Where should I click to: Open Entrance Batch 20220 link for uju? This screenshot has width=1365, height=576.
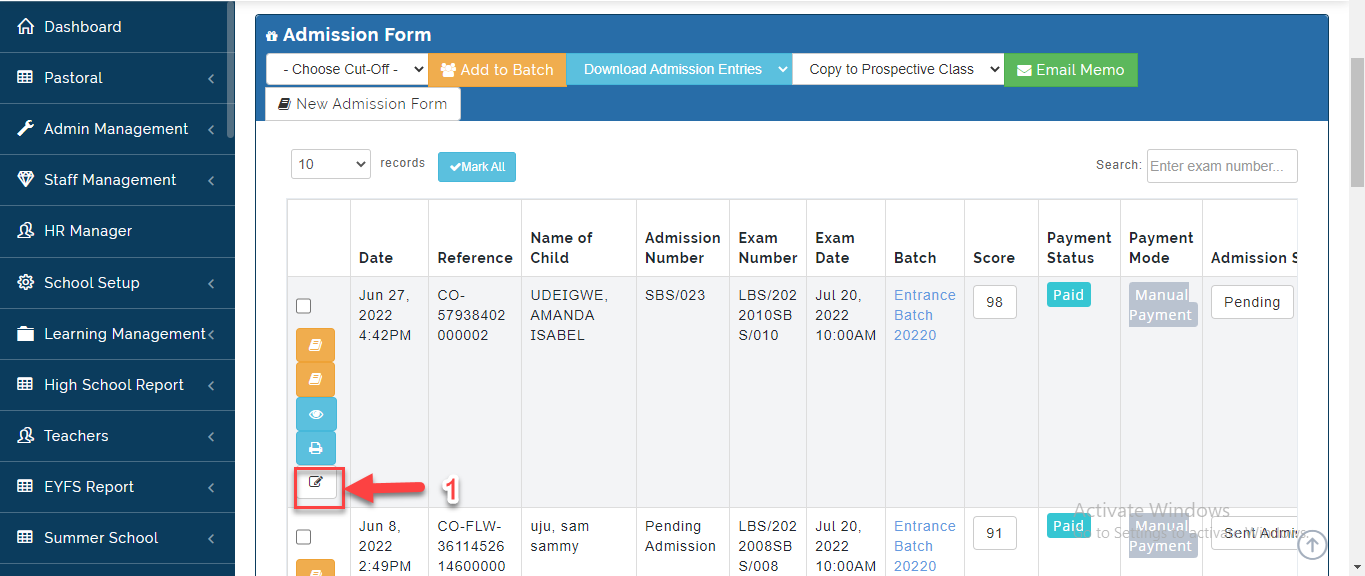pos(925,546)
